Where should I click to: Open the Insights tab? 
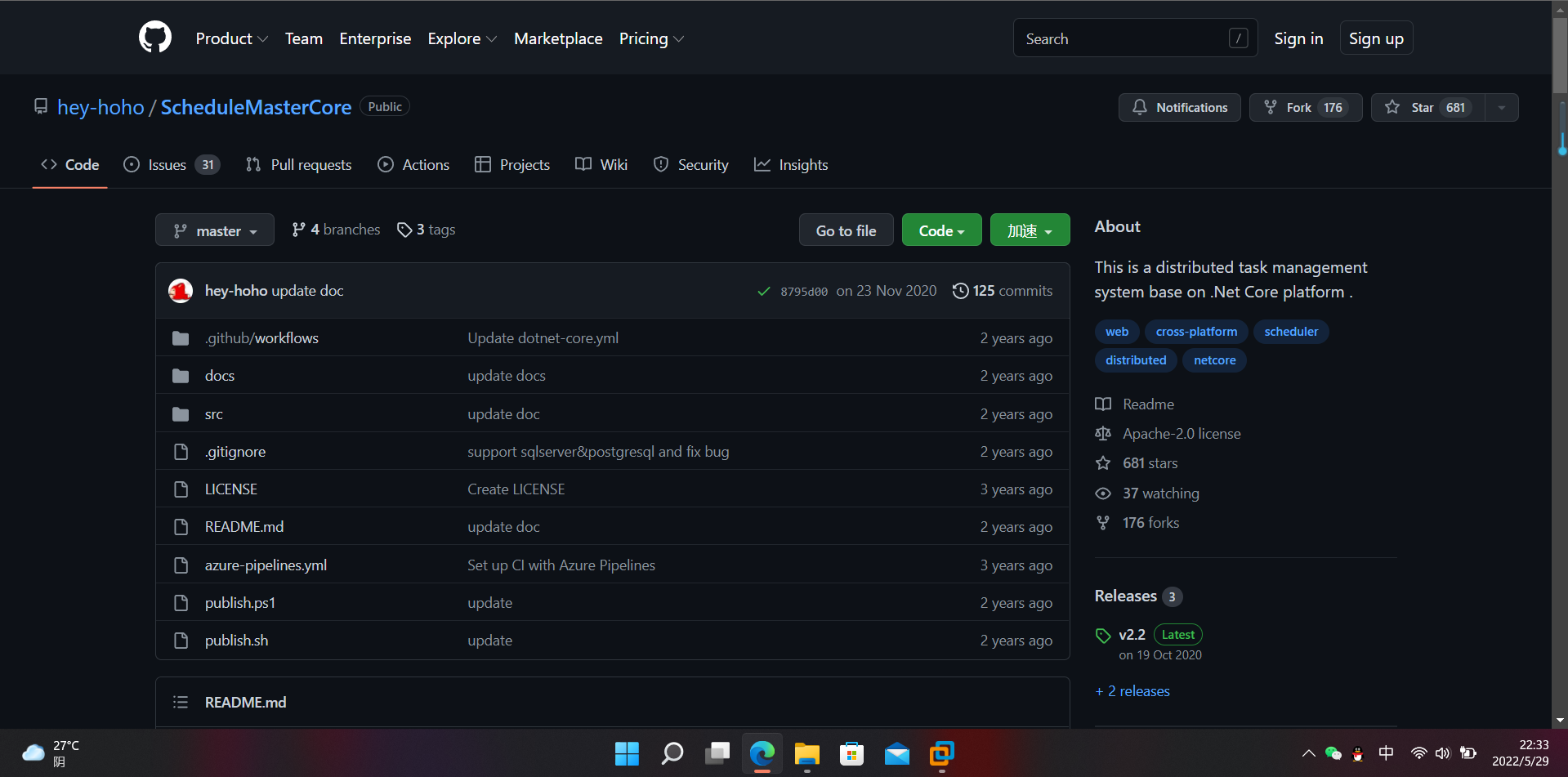pyautogui.click(x=791, y=165)
